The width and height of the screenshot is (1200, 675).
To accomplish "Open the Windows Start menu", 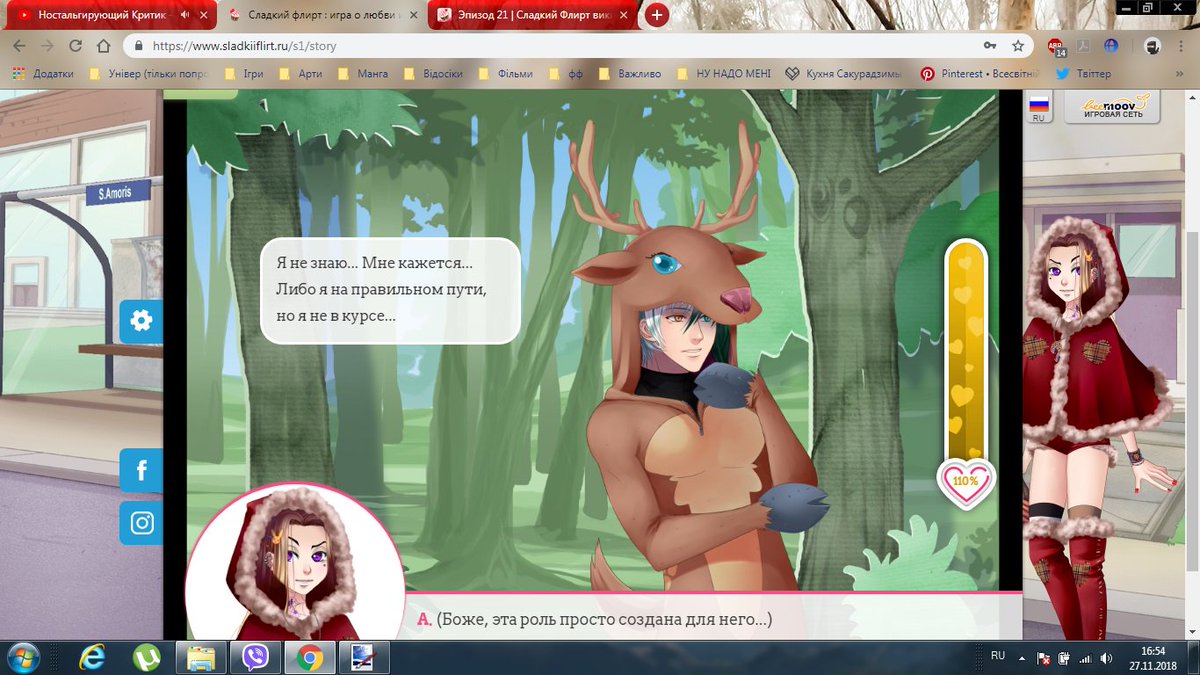I will [22, 657].
